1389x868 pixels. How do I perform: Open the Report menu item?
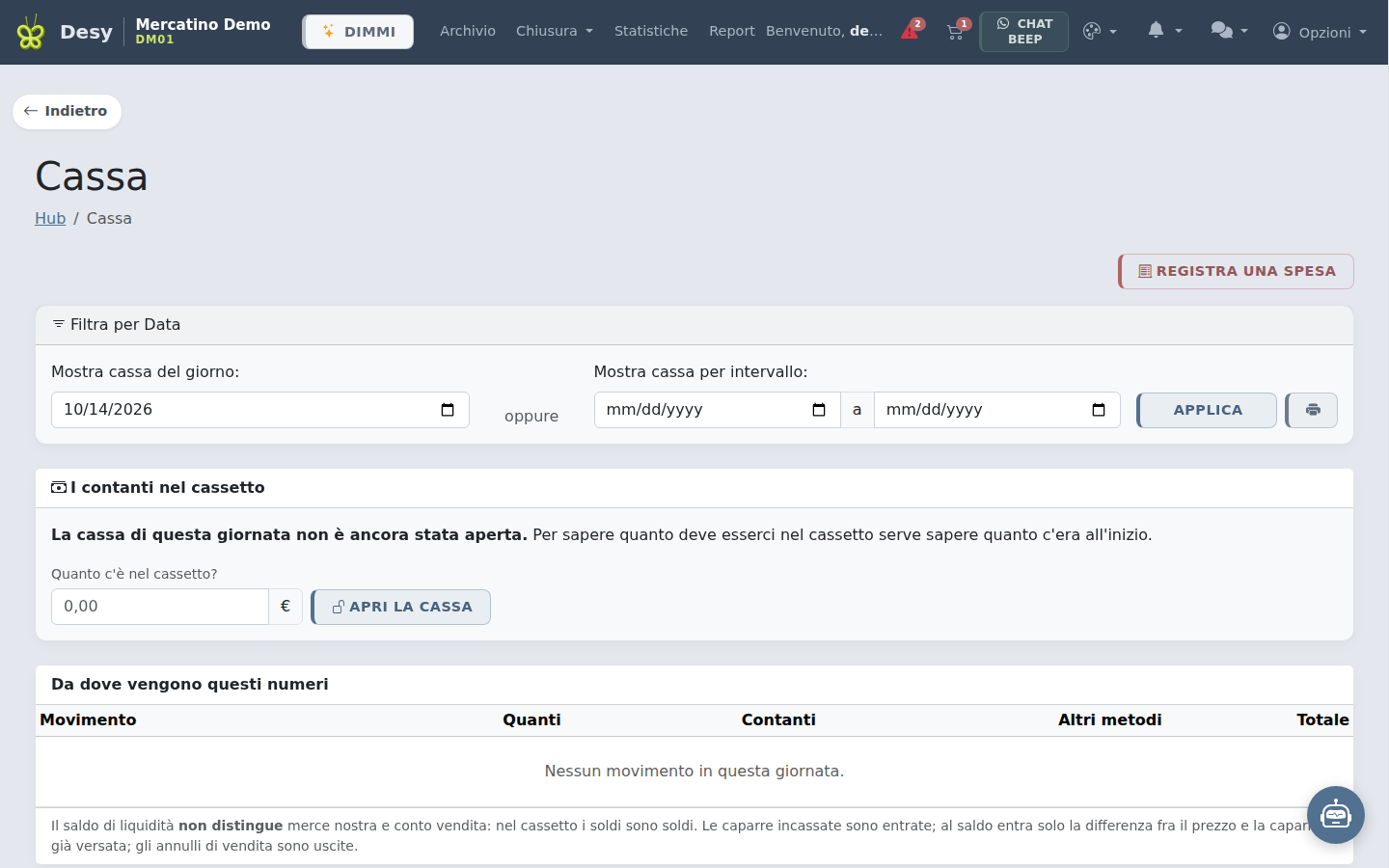pyautogui.click(x=731, y=31)
